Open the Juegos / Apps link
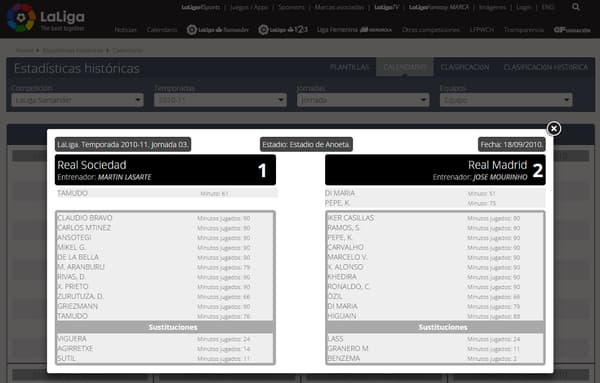This screenshot has height=383, width=600. click(x=249, y=7)
